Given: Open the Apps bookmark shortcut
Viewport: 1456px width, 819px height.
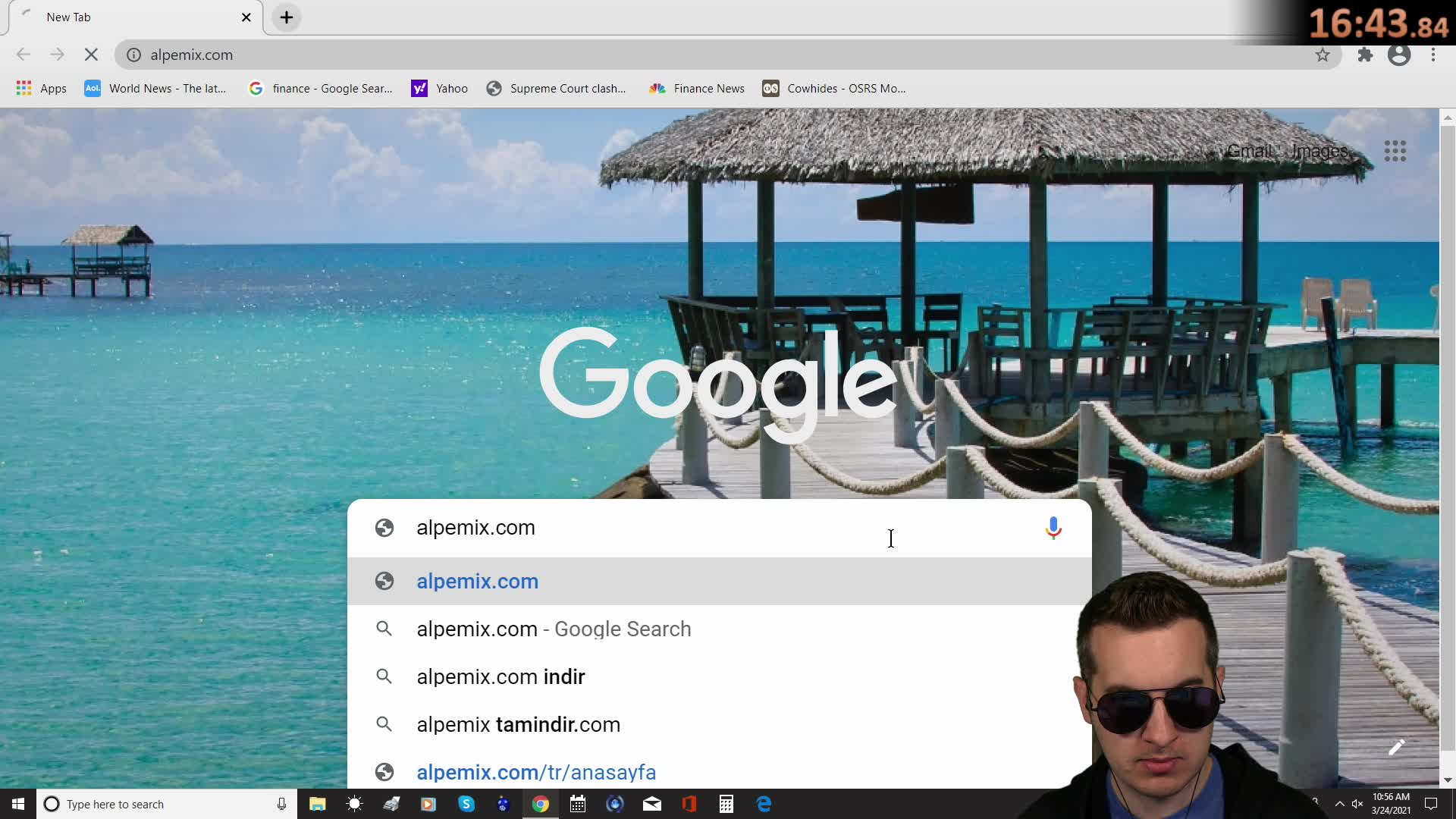Looking at the screenshot, I should pos(42,89).
